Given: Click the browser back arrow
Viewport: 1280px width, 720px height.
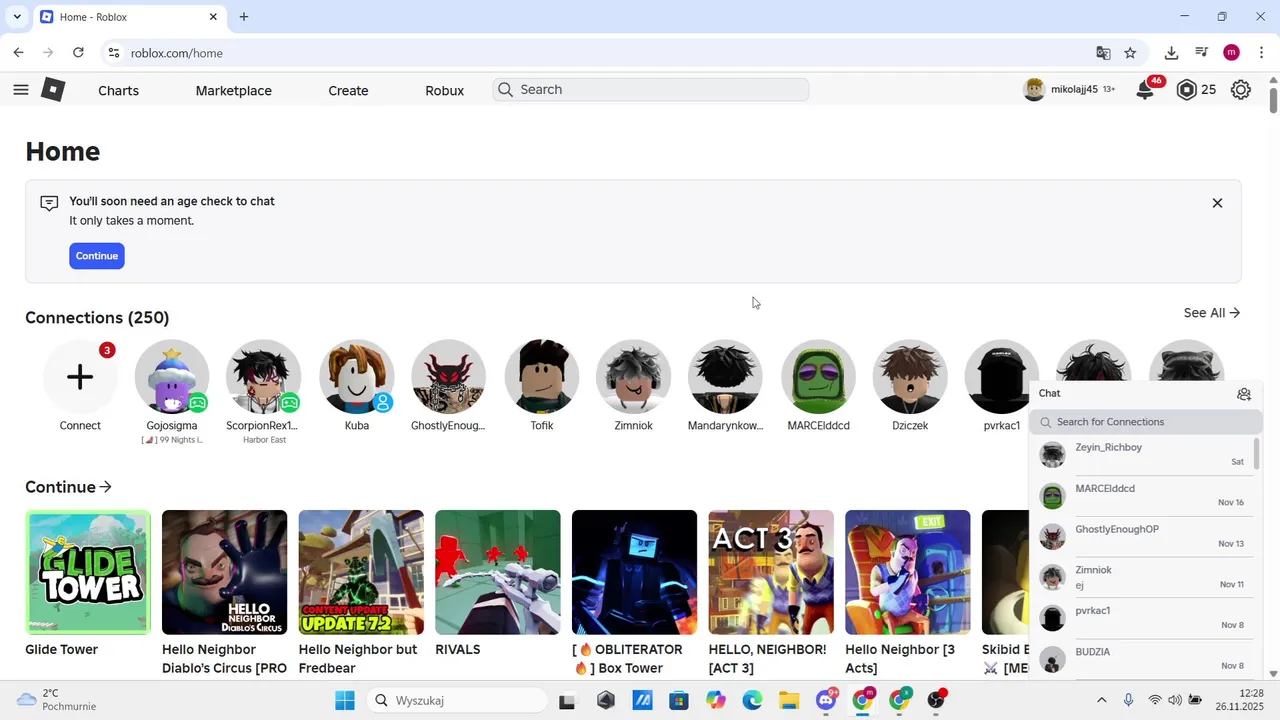Looking at the screenshot, I should click(x=18, y=53).
